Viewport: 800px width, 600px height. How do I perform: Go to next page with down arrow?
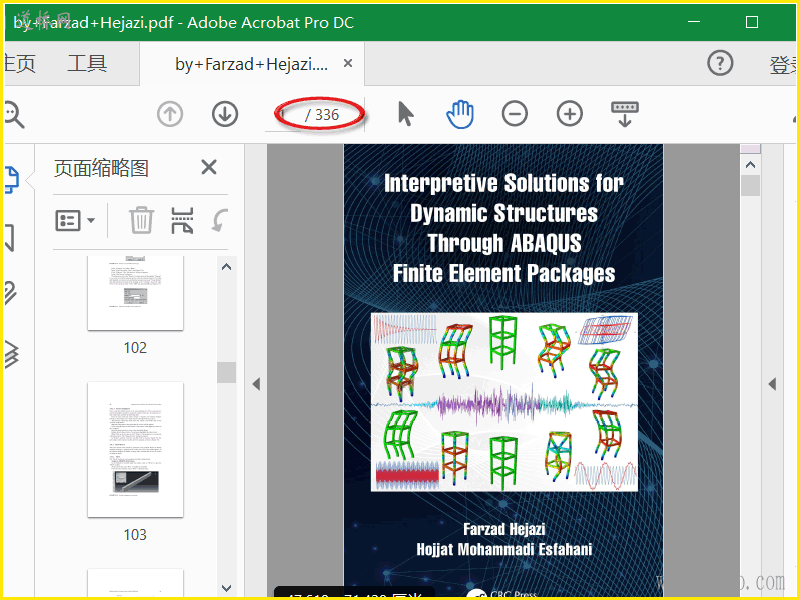(x=225, y=114)
